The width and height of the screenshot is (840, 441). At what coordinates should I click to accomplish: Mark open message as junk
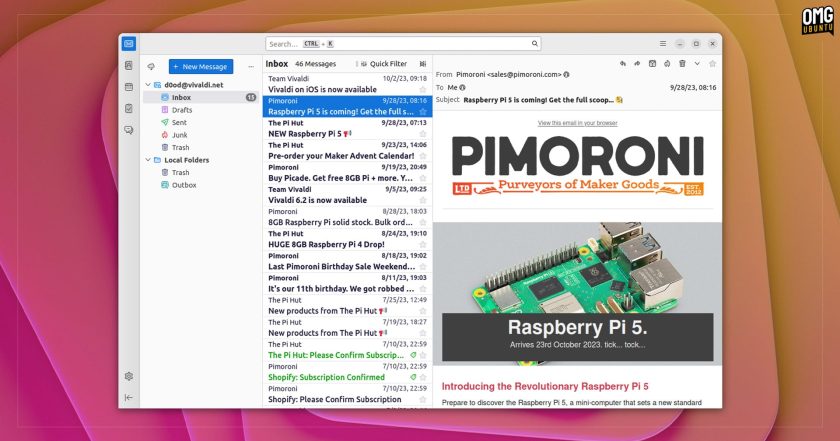tap(667, 63)
